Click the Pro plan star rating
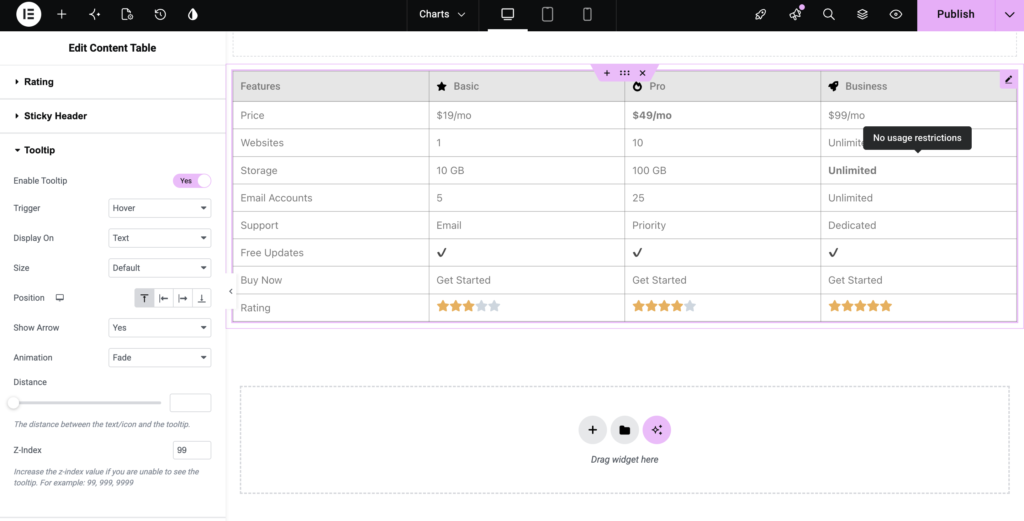Image resolution: width=1024 pixels, height=521 pixels. click(664, 306)
